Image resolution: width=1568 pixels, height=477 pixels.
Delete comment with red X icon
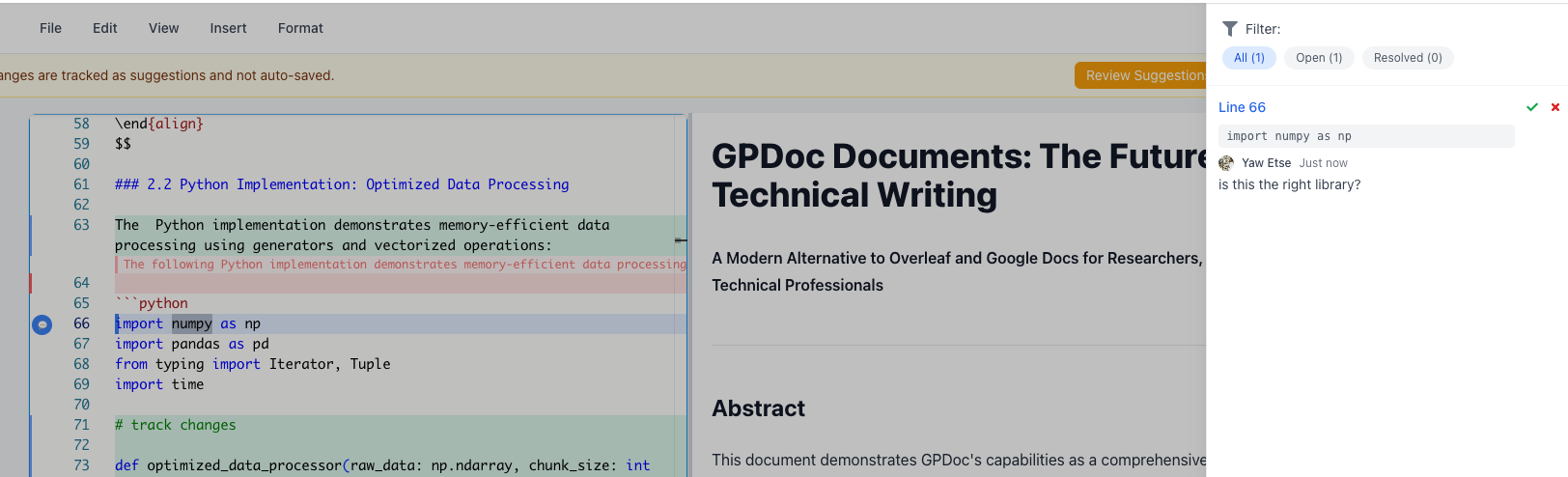click(1555, 107)
